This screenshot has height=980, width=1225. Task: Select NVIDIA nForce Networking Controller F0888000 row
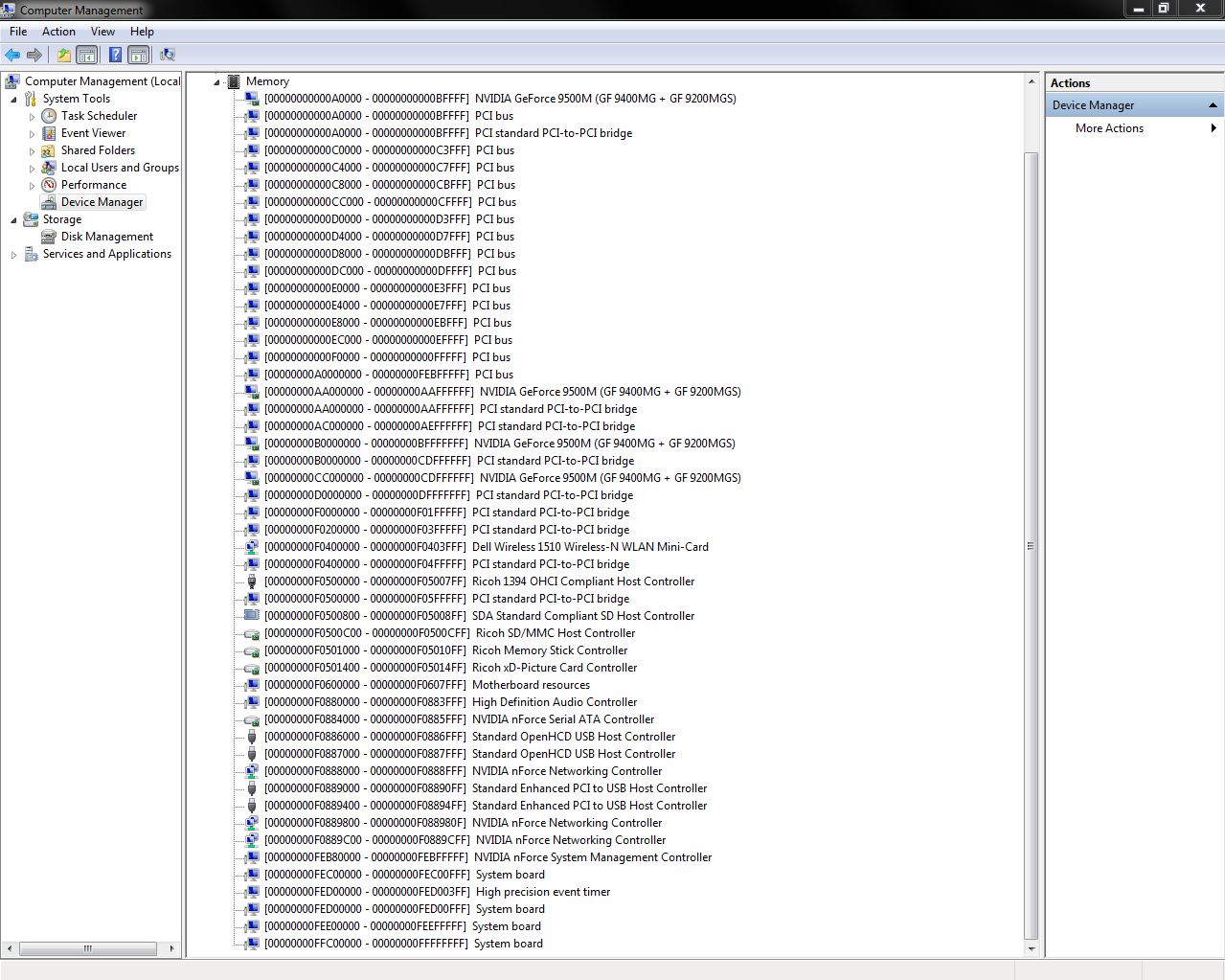463,771
